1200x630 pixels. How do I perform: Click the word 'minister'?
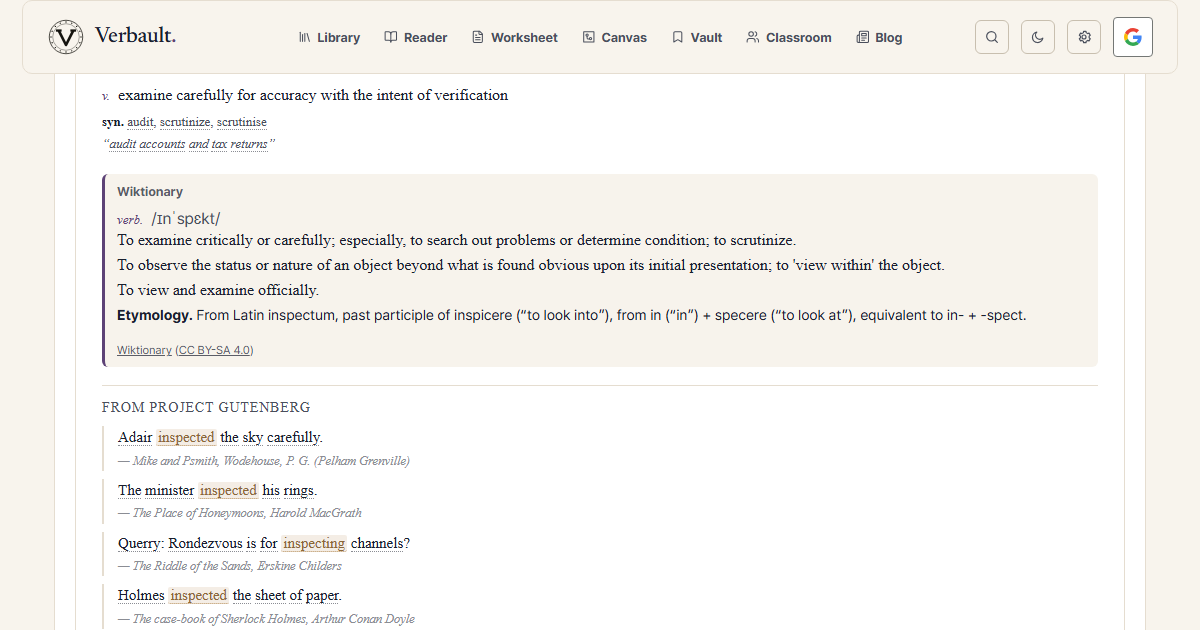[x=169, y=490]
